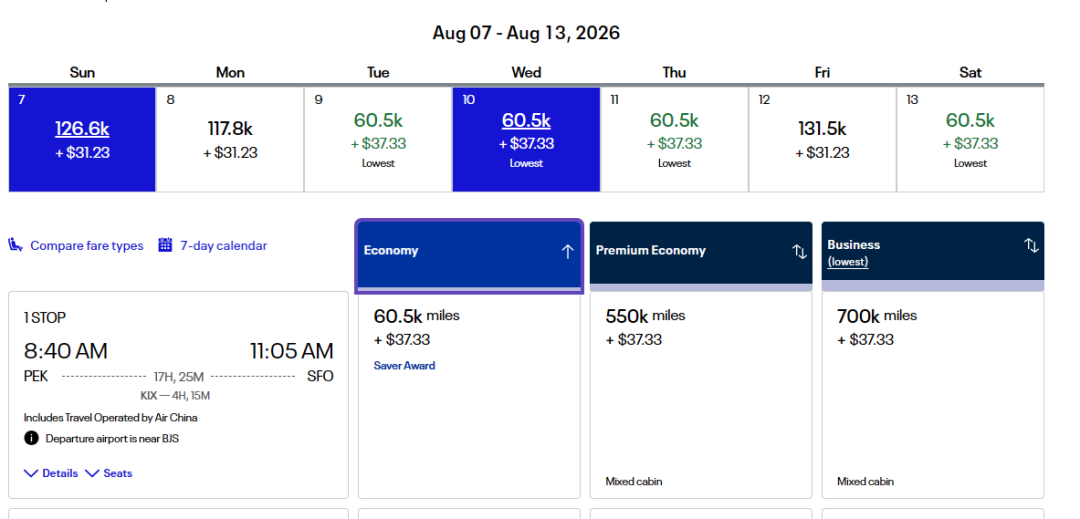Click the sort arrow in Economy header
The width and height of the screenshot is (1080, 519).
(x=568, y=251)
